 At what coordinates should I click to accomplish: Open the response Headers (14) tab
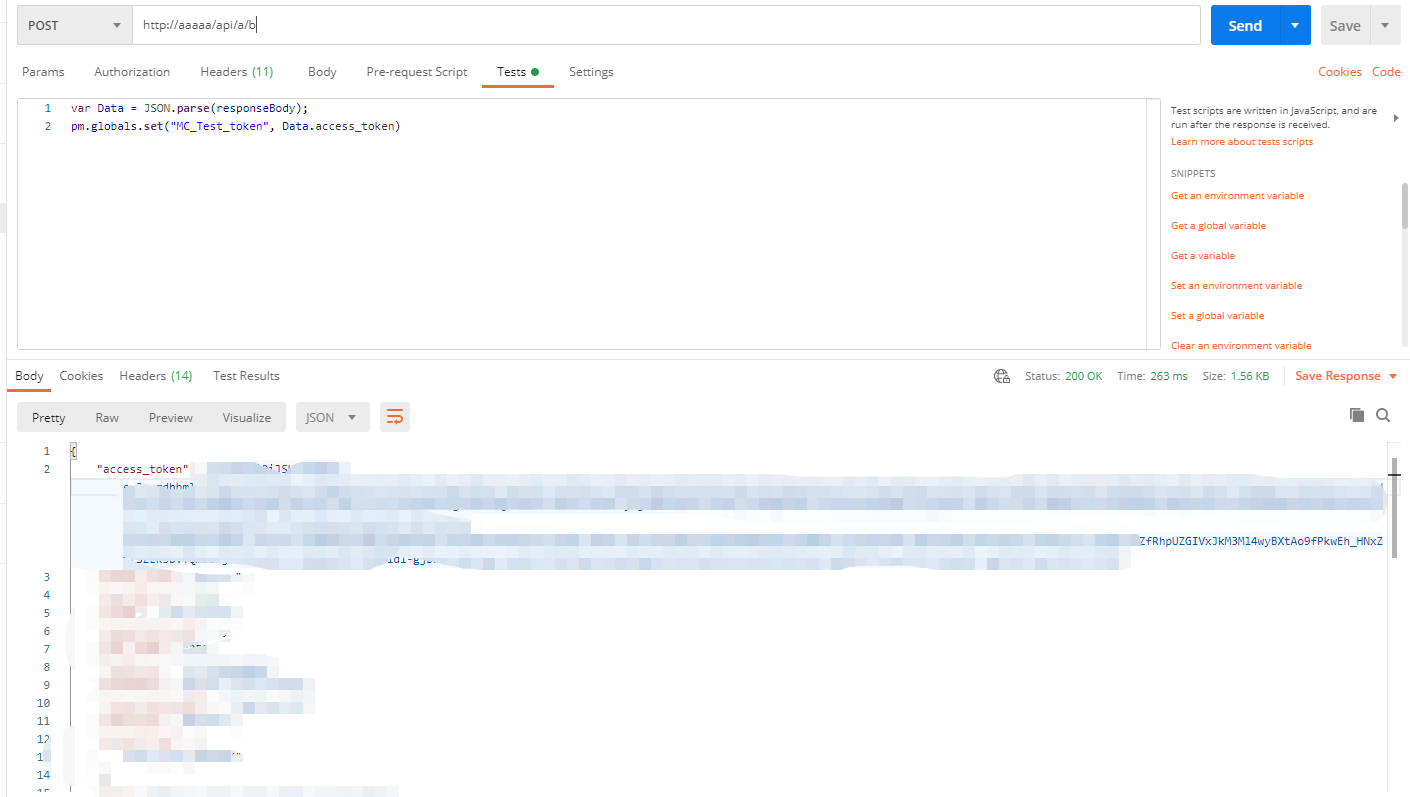pos(156,376)
